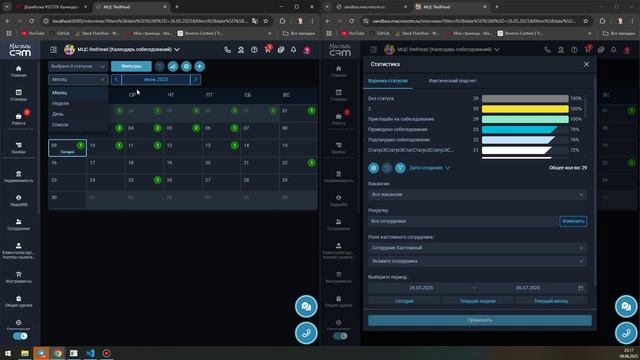Switch to Воронка статусов tab
Viewport: 640px width, 360px height.
click(388, 81)
